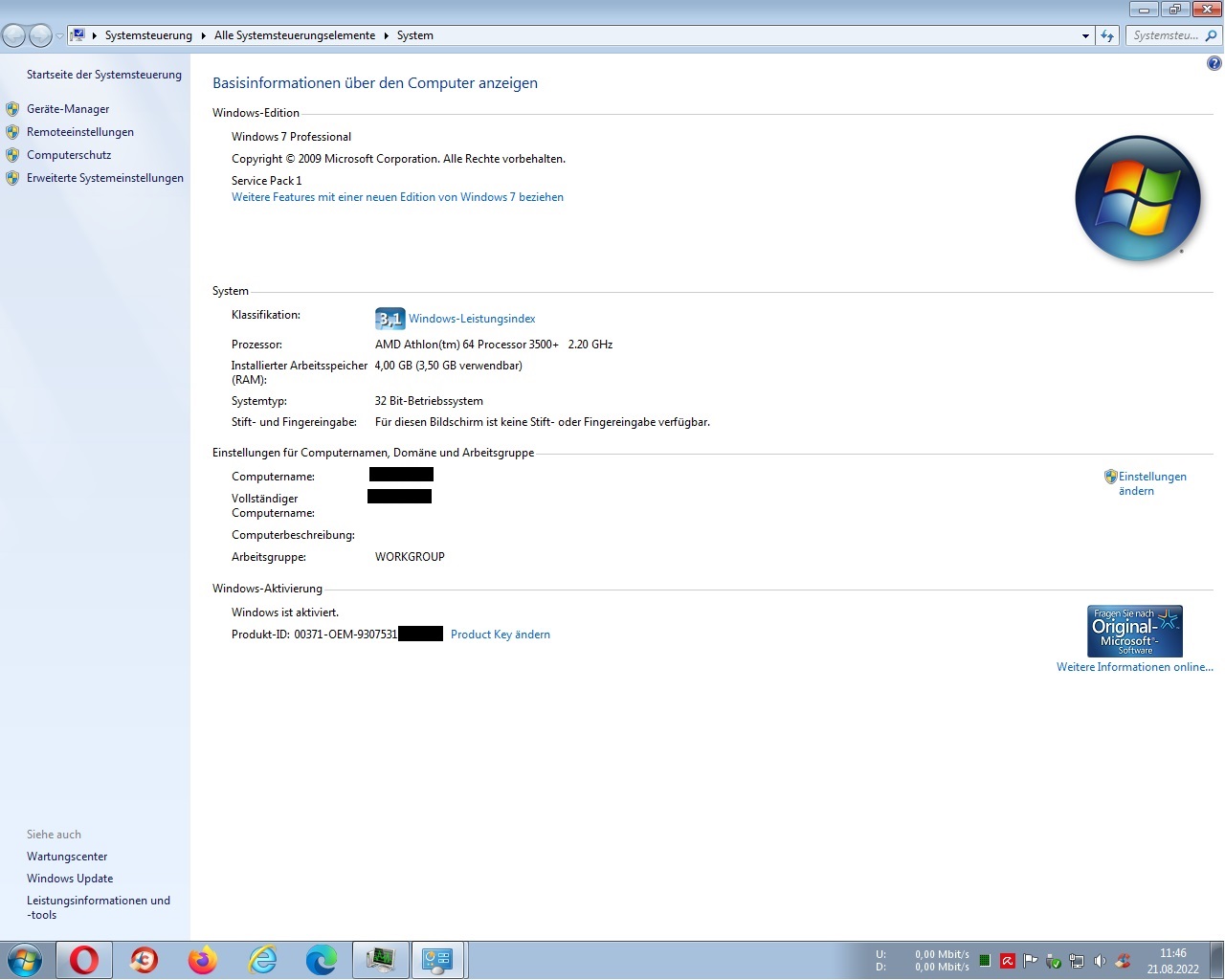Click the taskbar clock showing 11:46

coord(1173,961)
